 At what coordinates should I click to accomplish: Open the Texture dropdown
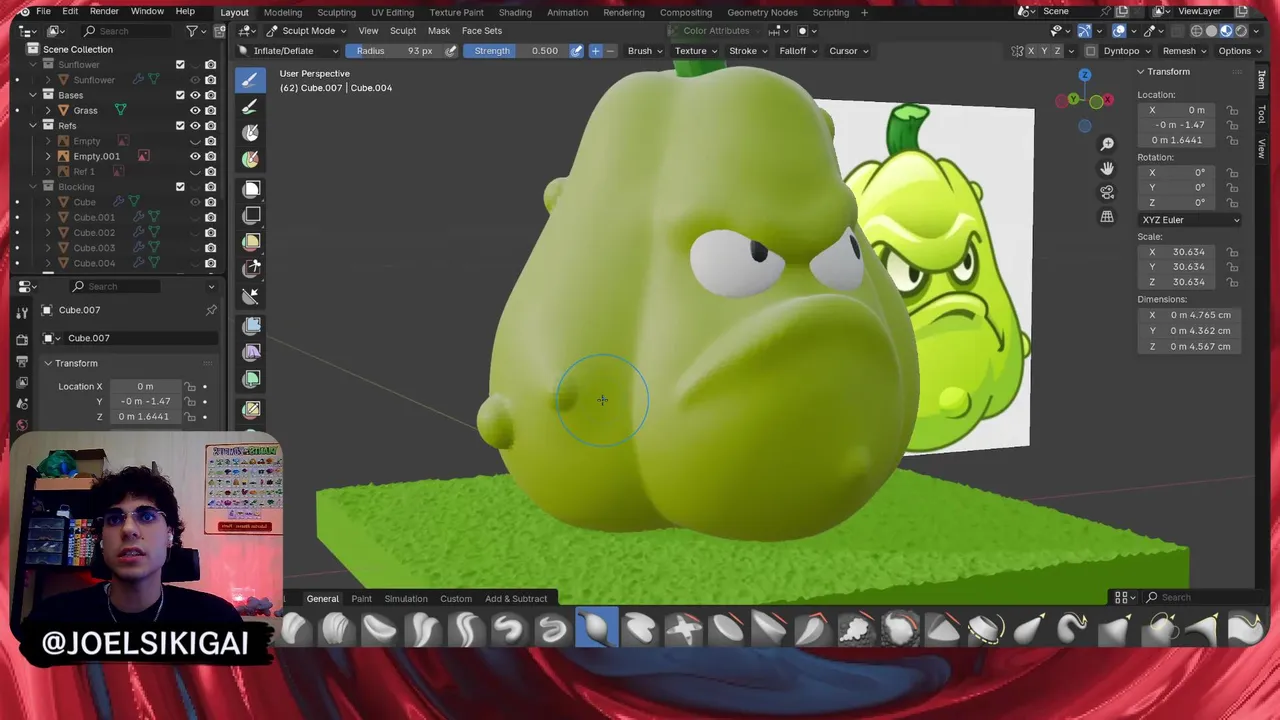pyautogui.click(x=695, y=51)
